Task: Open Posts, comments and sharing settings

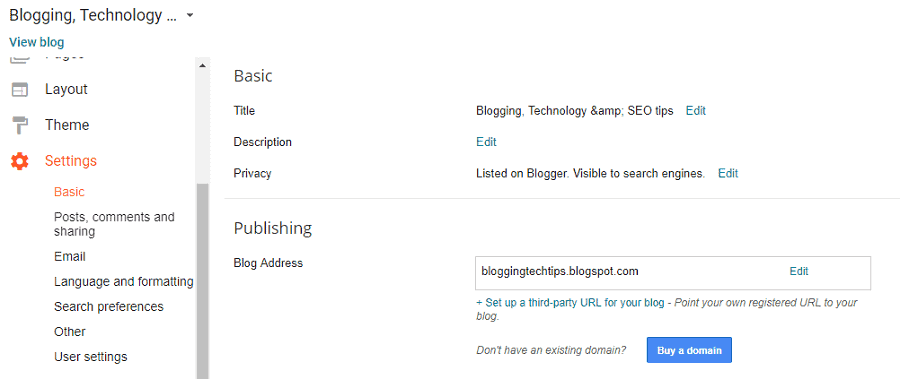Action: coord(114,224)
